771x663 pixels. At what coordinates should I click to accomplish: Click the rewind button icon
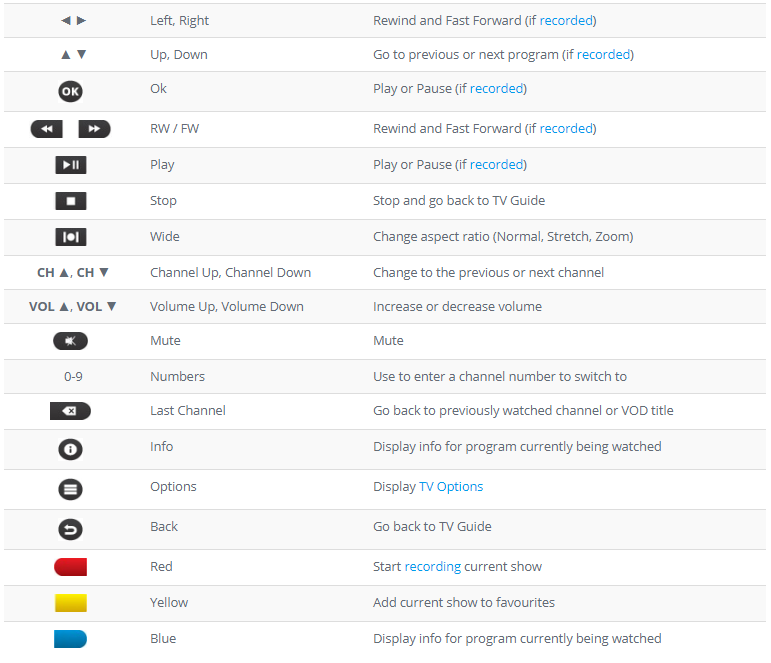(47, 129)
